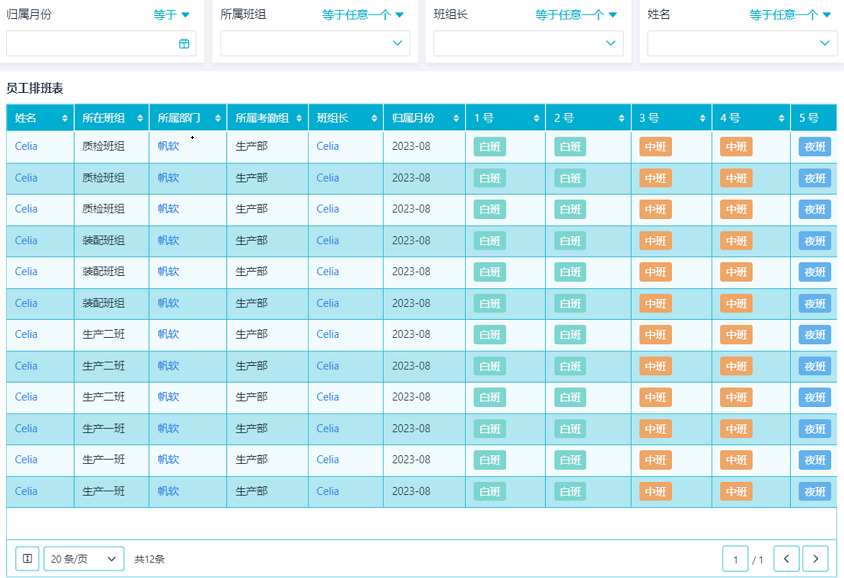Change the 20 条/页 page size
This screenshot has width=844, height=578.
[x=84, y=559]
